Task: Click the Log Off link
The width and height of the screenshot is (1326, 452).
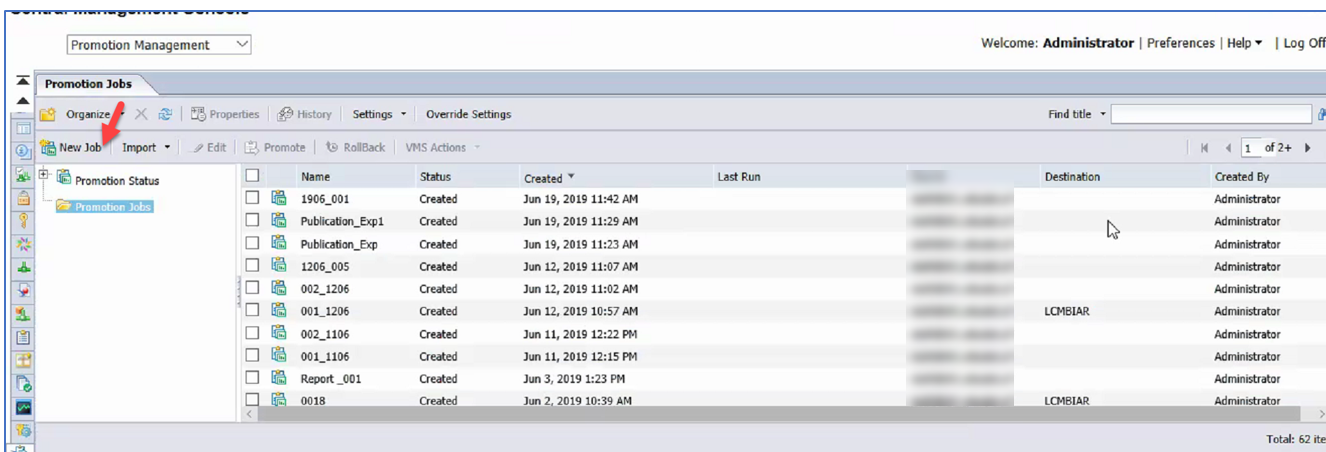Action: [x=1304, y=44]
